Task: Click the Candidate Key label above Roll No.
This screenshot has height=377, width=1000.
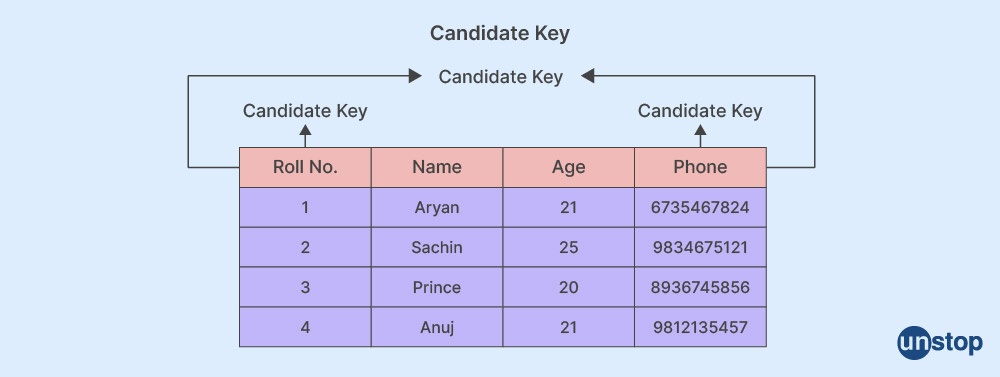Action: [x=305, y=111]
